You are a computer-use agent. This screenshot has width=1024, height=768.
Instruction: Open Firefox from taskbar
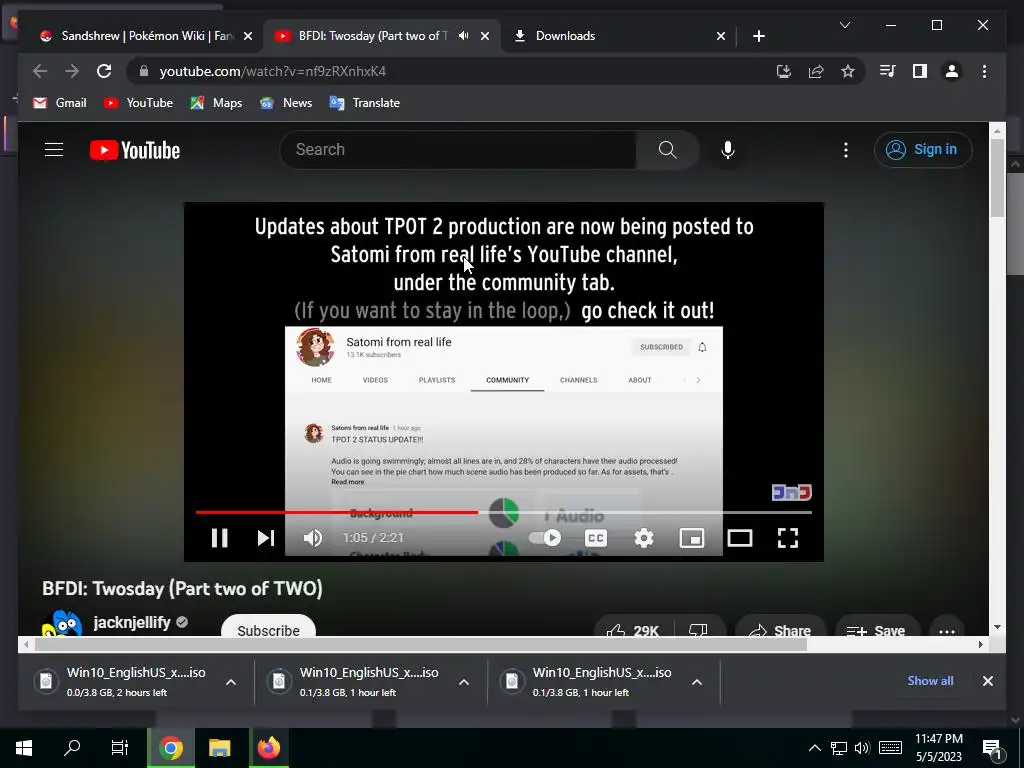268,748
